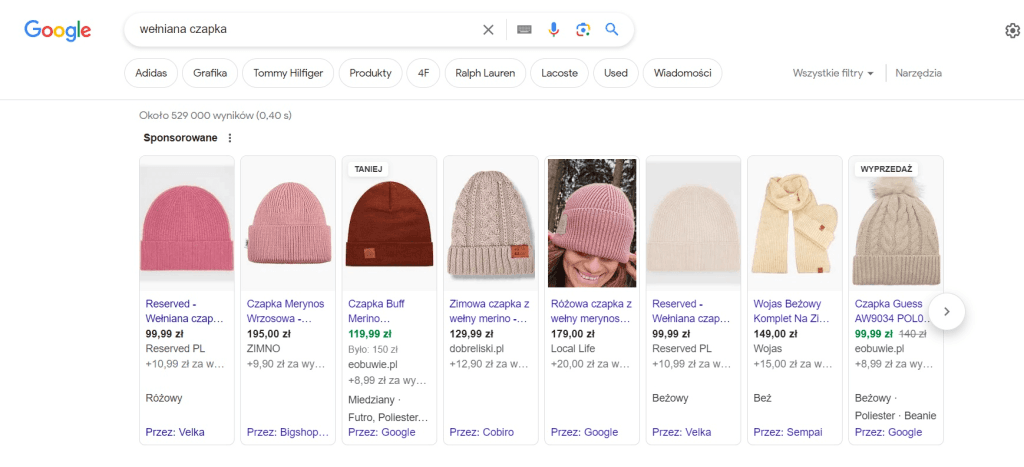Select the Tommy Hilfiger filter chip
Screen dimensions: 1024x467
[x=288, y=73]
